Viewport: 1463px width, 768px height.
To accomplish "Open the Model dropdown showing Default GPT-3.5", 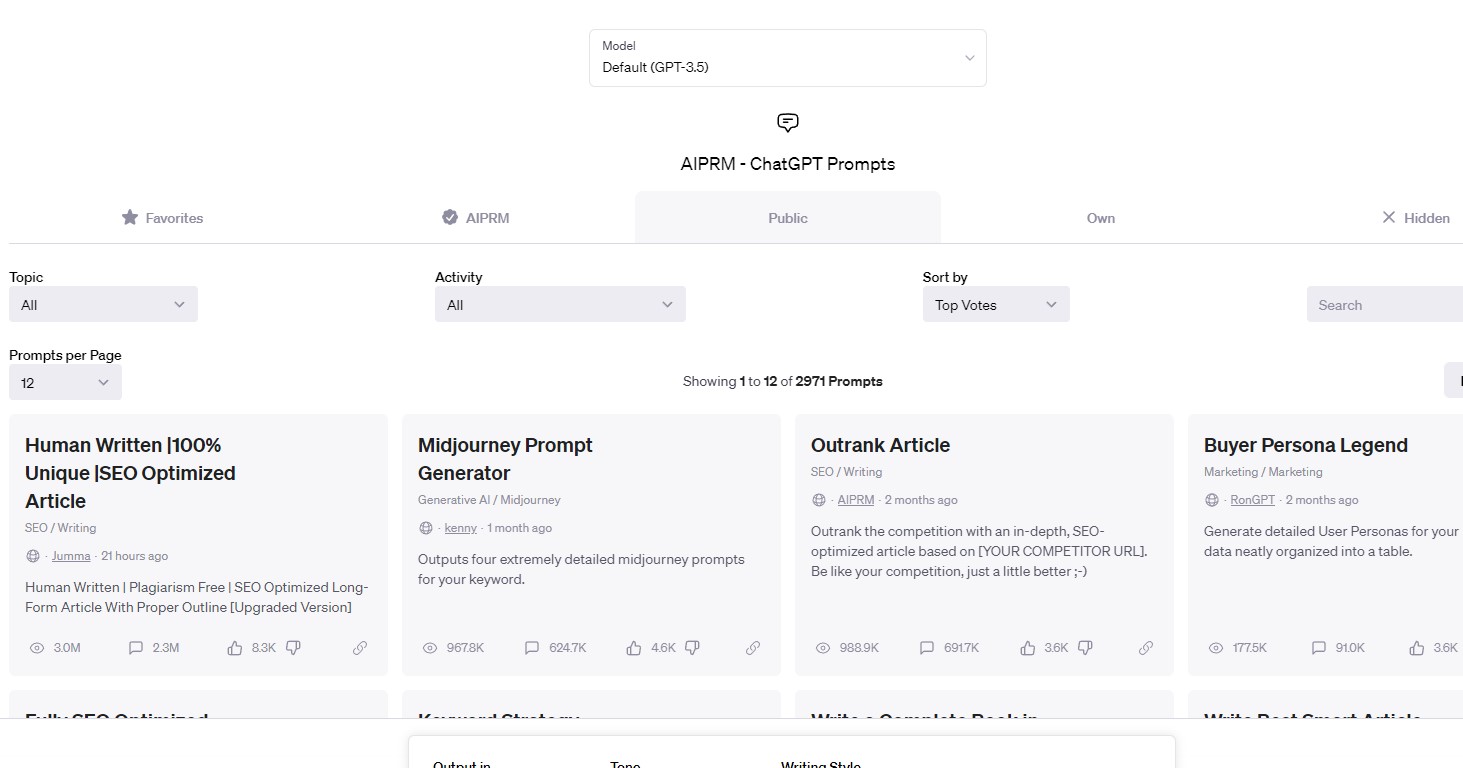I will coord(788,58).
